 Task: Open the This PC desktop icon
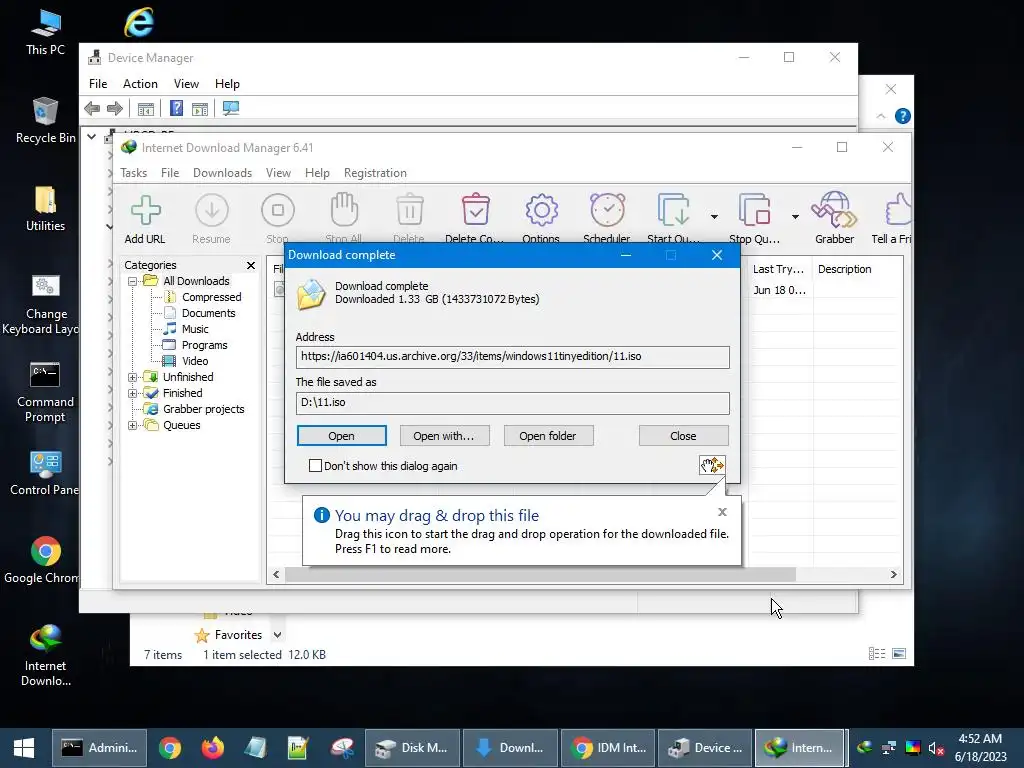(46, 33)
